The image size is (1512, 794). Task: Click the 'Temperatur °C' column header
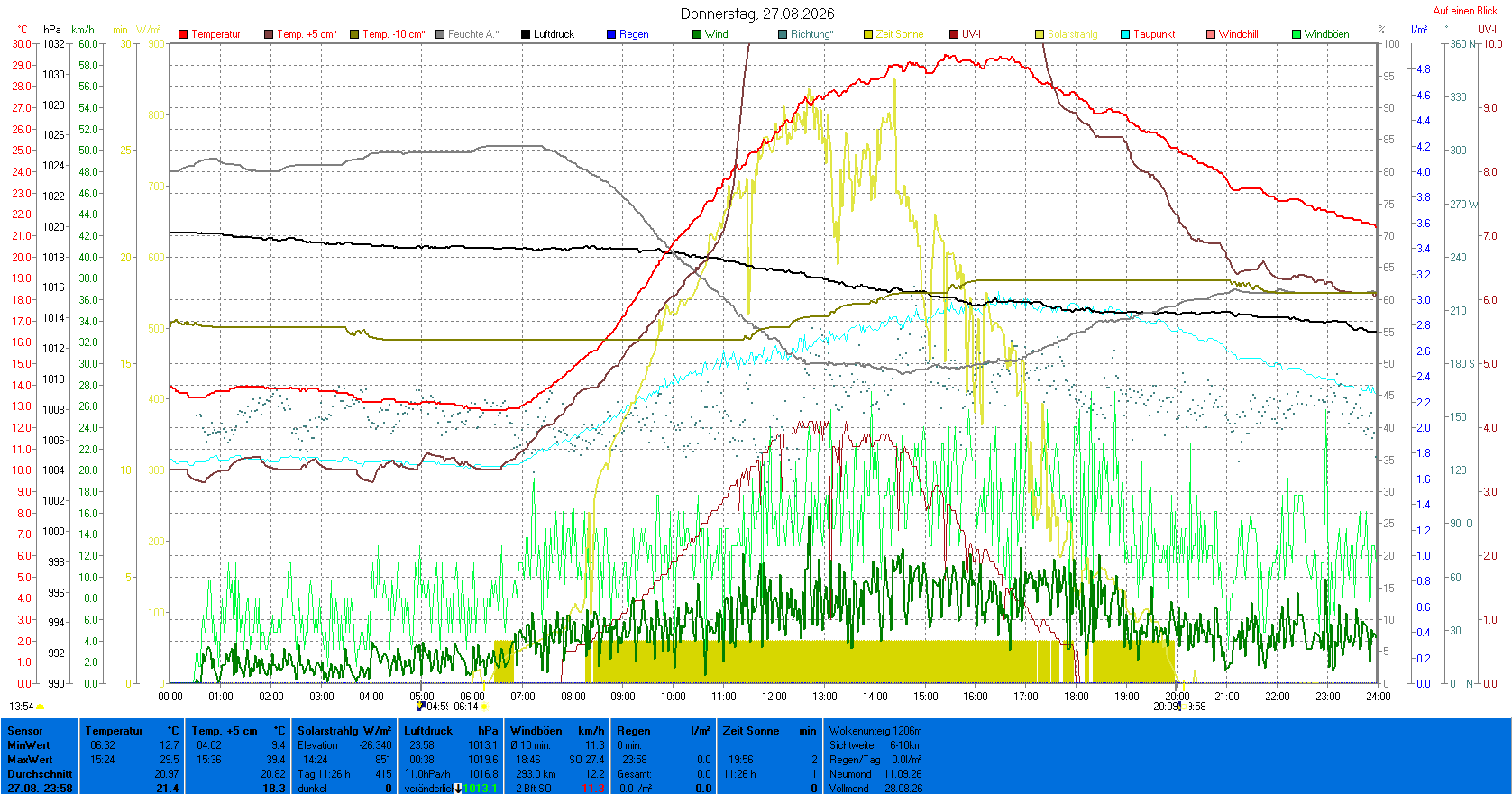pyautogui.click(x=133, y=731)
